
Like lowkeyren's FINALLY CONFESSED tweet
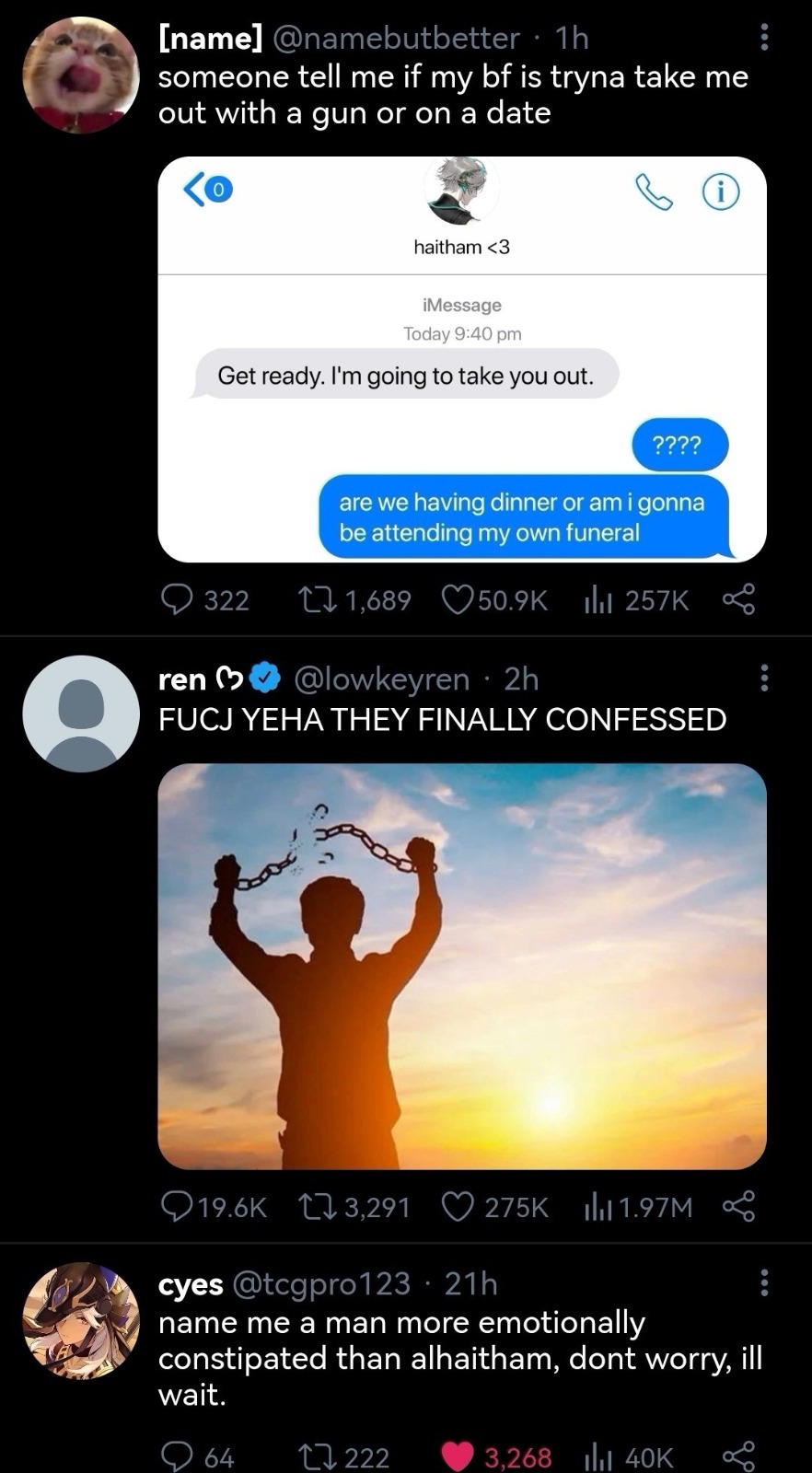coord(458,1206)
